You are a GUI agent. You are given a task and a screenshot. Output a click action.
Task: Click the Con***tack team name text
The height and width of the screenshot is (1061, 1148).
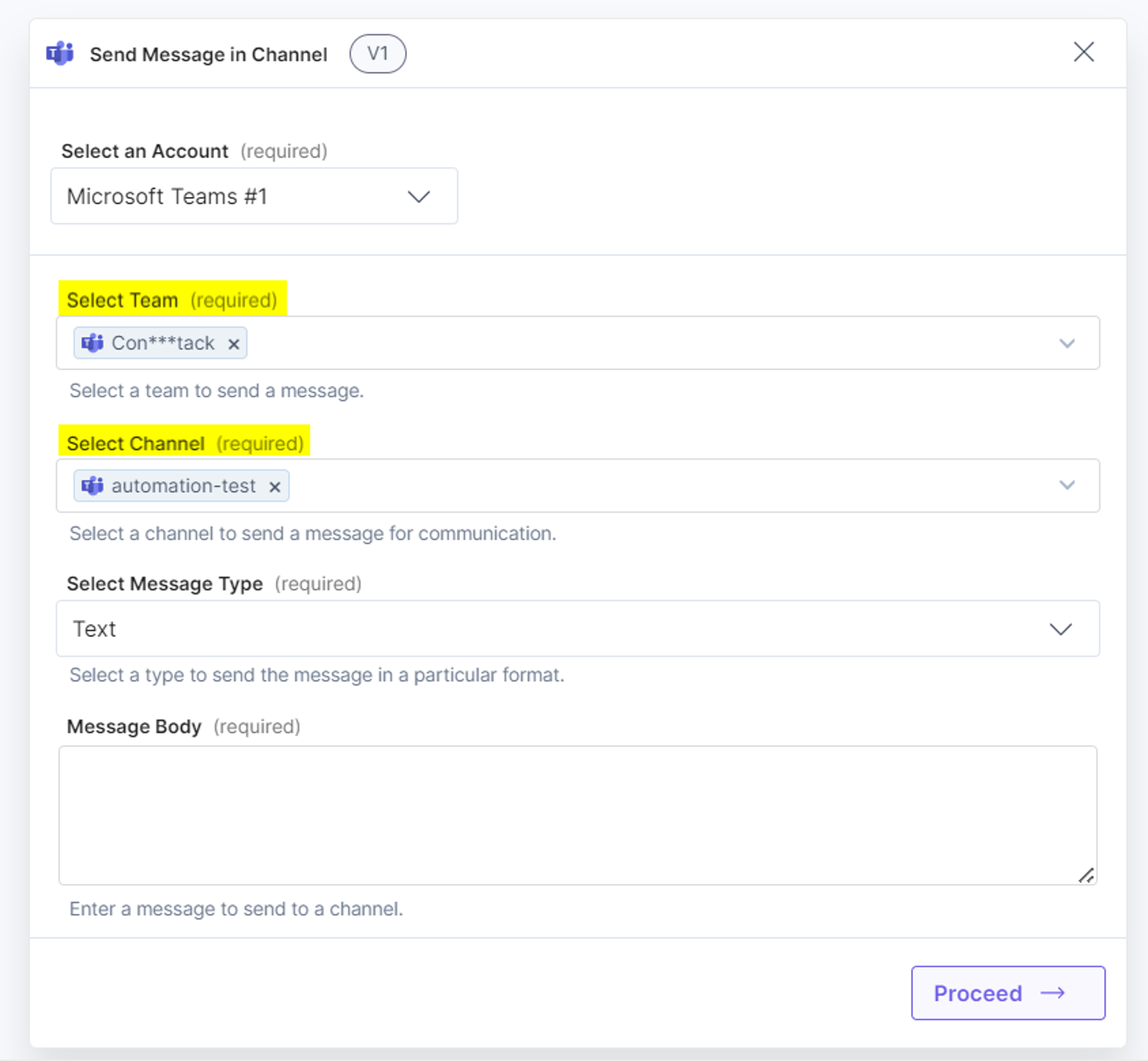click(162, 343)
